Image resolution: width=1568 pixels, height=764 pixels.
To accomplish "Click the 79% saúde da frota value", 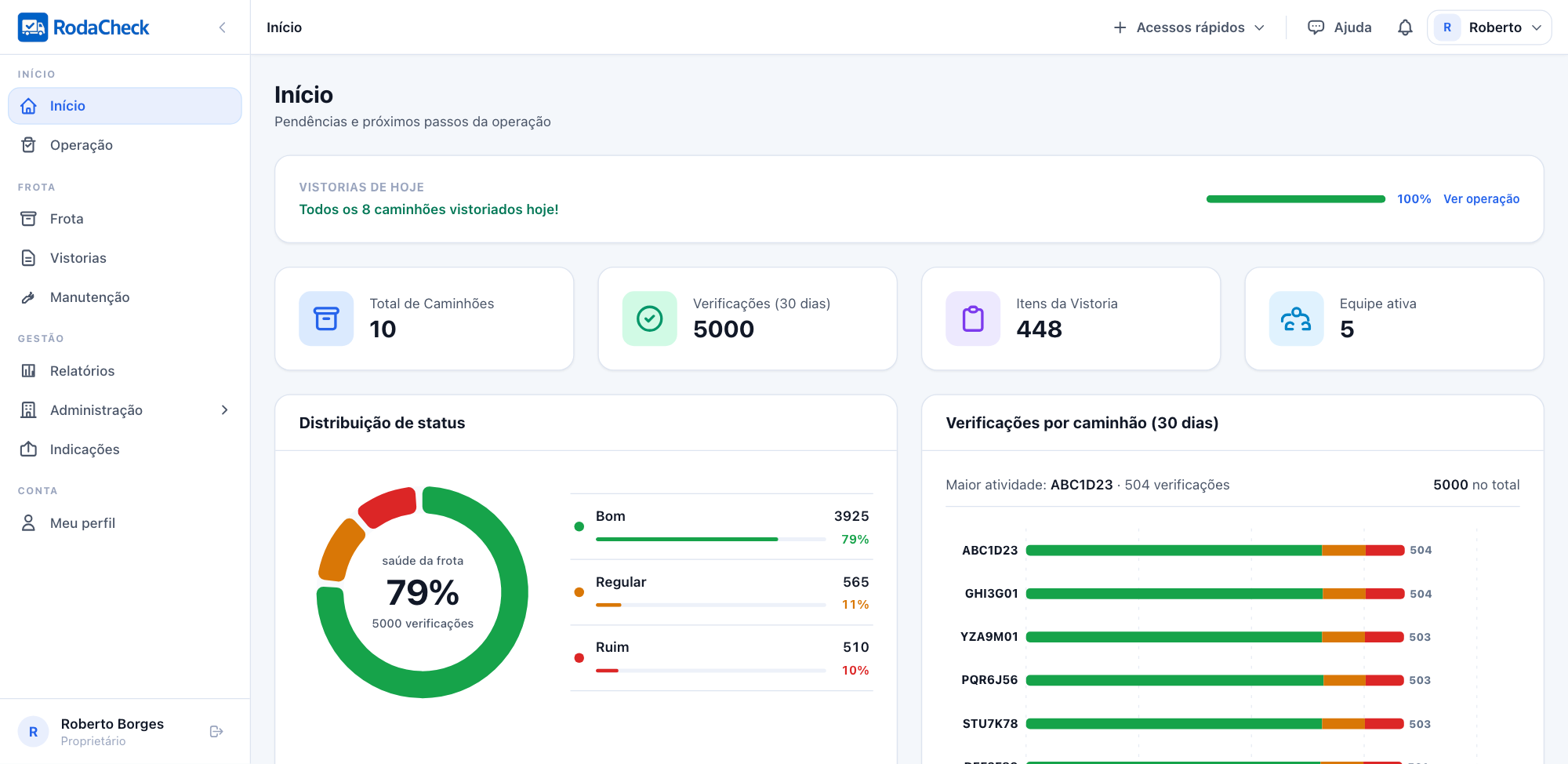I will (x=423, y=592).
